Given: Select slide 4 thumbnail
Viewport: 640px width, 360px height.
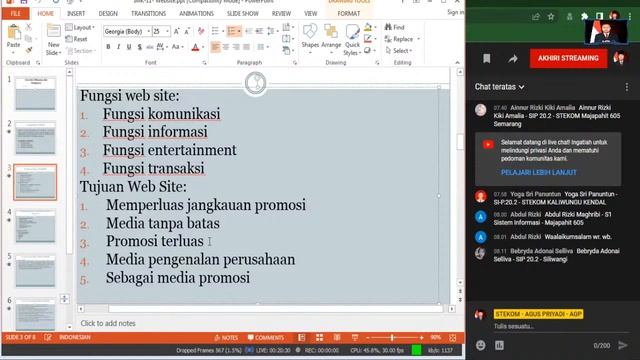Looking at the screenshot, I should (35, 226).
